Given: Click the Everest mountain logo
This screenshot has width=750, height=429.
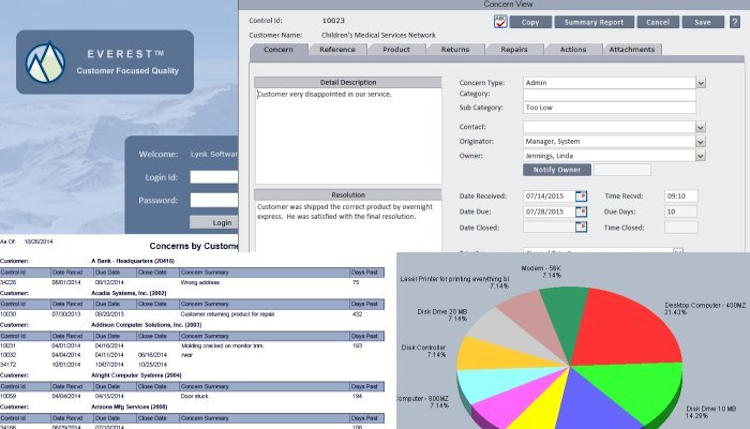Looking at the screenshot, I should (x=45, y=63).
